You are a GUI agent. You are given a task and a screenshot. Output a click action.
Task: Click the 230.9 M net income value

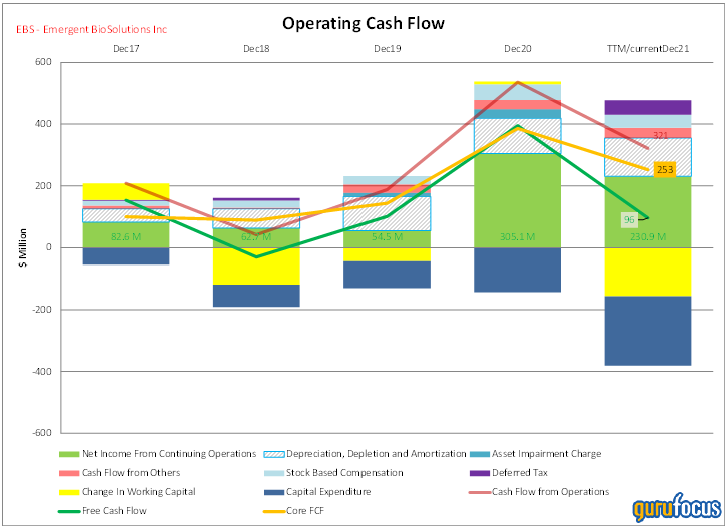[648, 237]
